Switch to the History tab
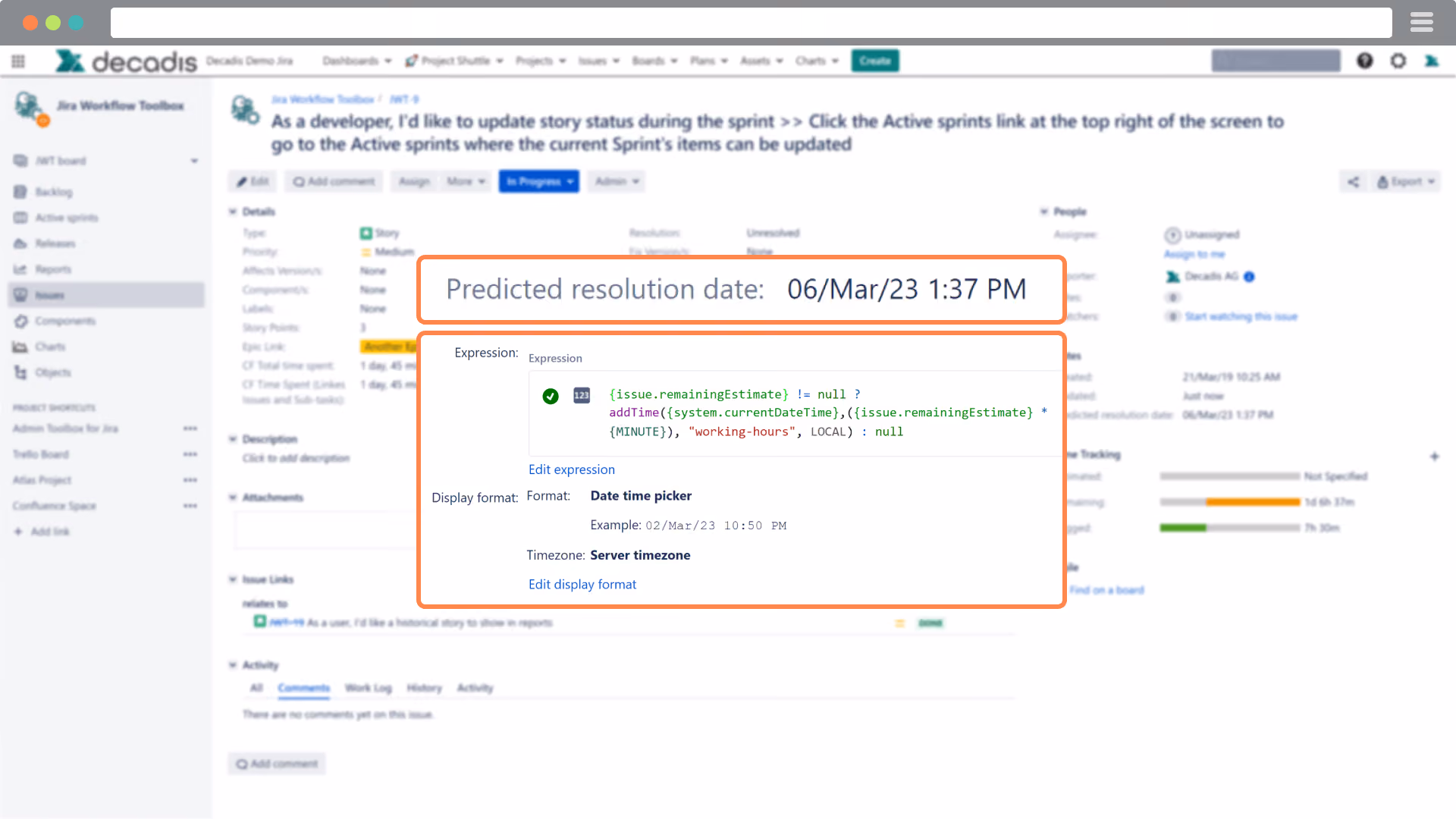This screenshot has height=819, width=1456. click(424, 688)
